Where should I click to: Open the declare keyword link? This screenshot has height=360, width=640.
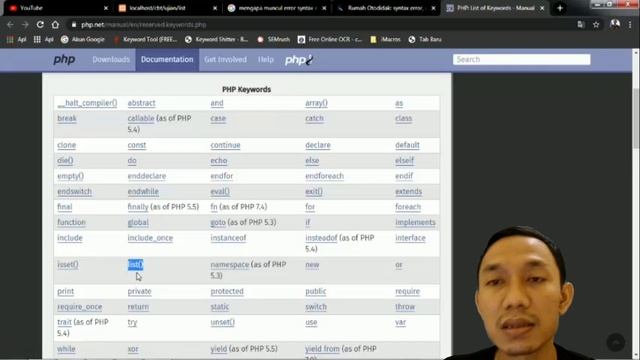(x=318, y=145)
